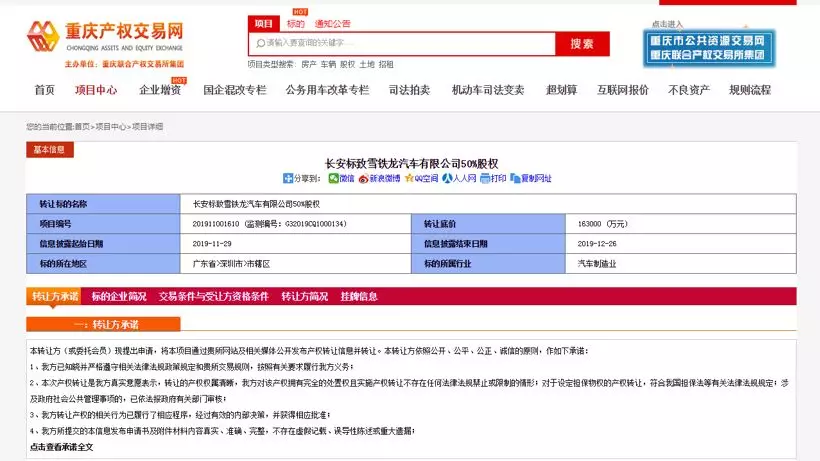The image size is (820, 461).
Task: Click the 分享到 plus icon
Action: pyautogui.click(x=288, y=178)
